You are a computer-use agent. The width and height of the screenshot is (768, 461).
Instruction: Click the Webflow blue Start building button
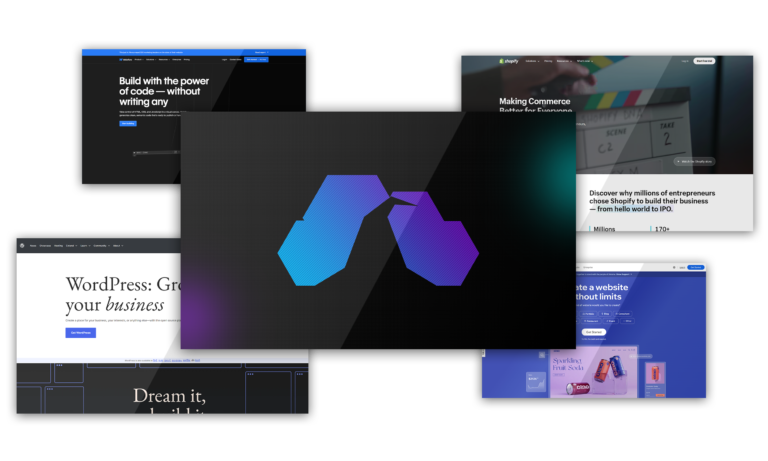(x=128, y=123)
